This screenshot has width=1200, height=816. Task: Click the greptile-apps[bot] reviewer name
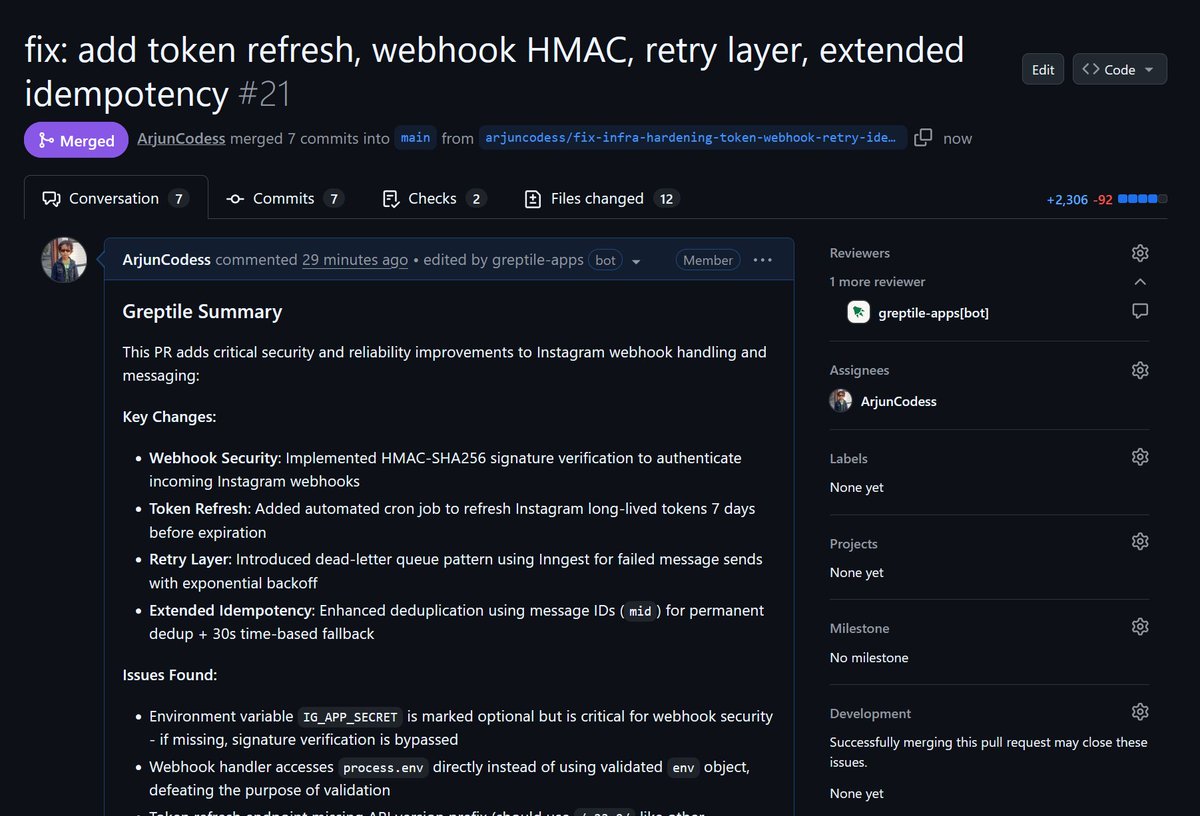tap(934, 313)
